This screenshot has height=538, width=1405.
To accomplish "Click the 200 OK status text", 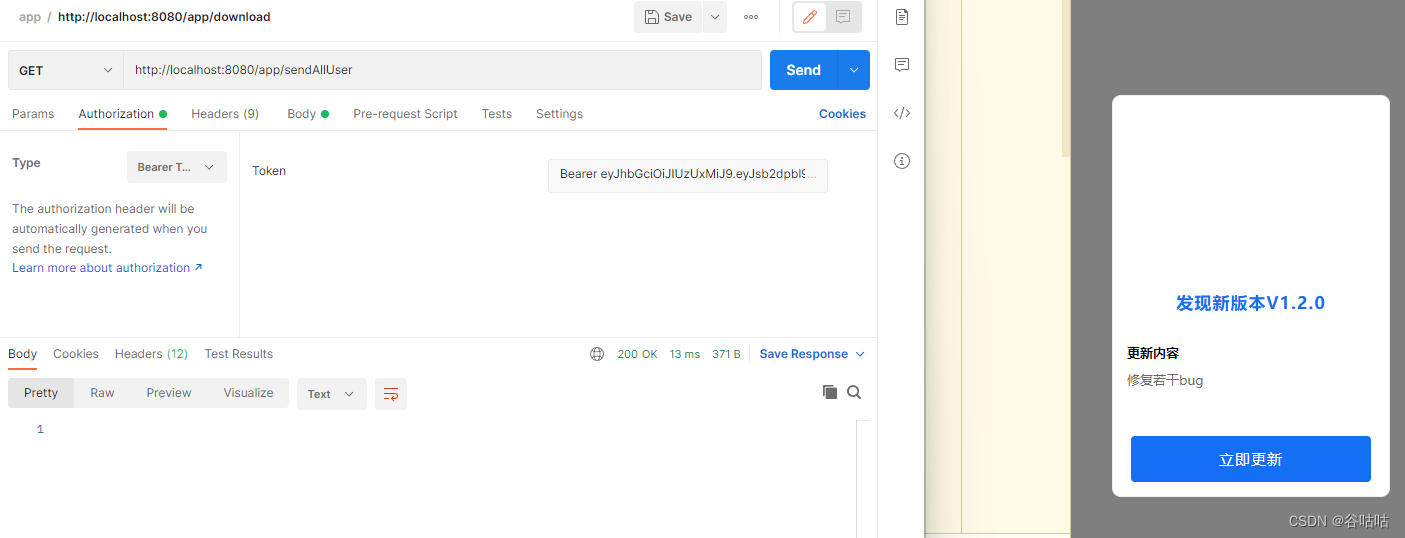I will coord(637,354).
